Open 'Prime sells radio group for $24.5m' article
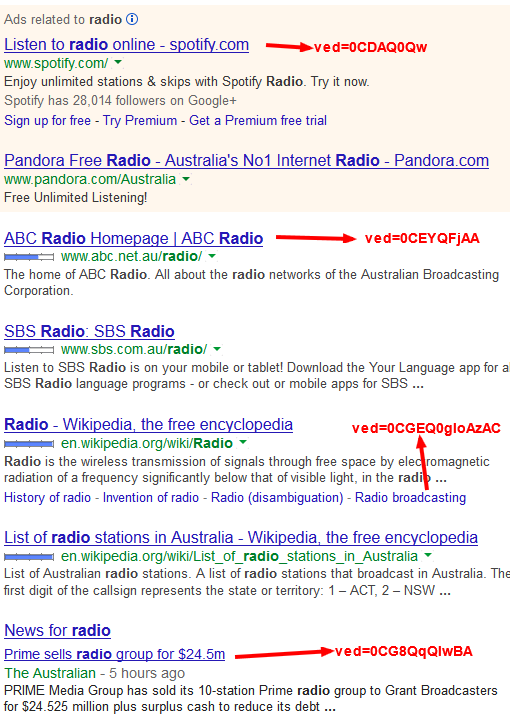 point(115,654)
